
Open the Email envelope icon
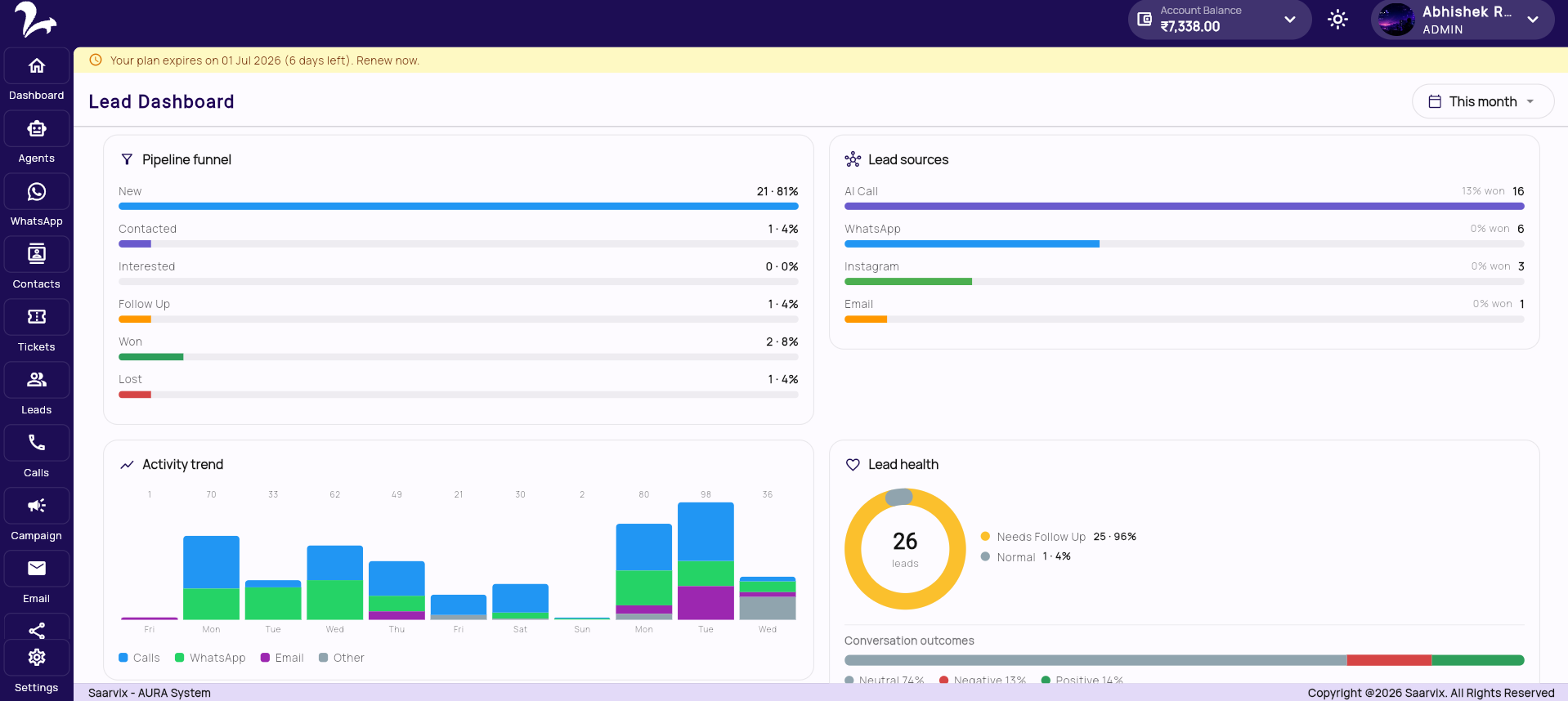pos(37,569)
